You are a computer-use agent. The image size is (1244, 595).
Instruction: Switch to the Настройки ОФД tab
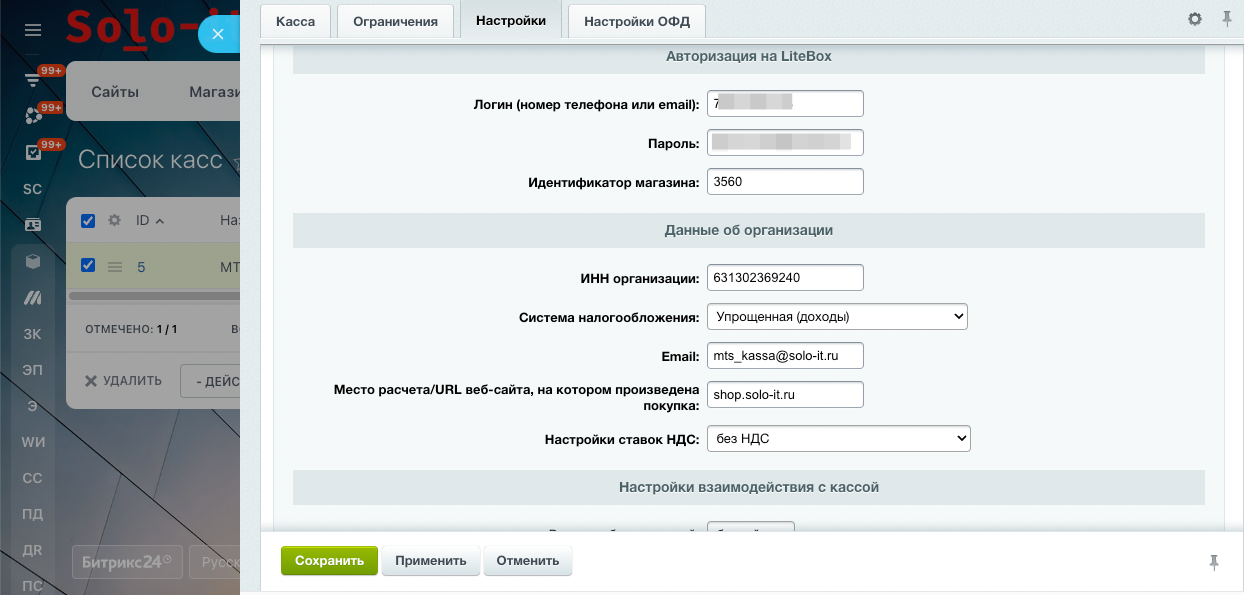636,21
